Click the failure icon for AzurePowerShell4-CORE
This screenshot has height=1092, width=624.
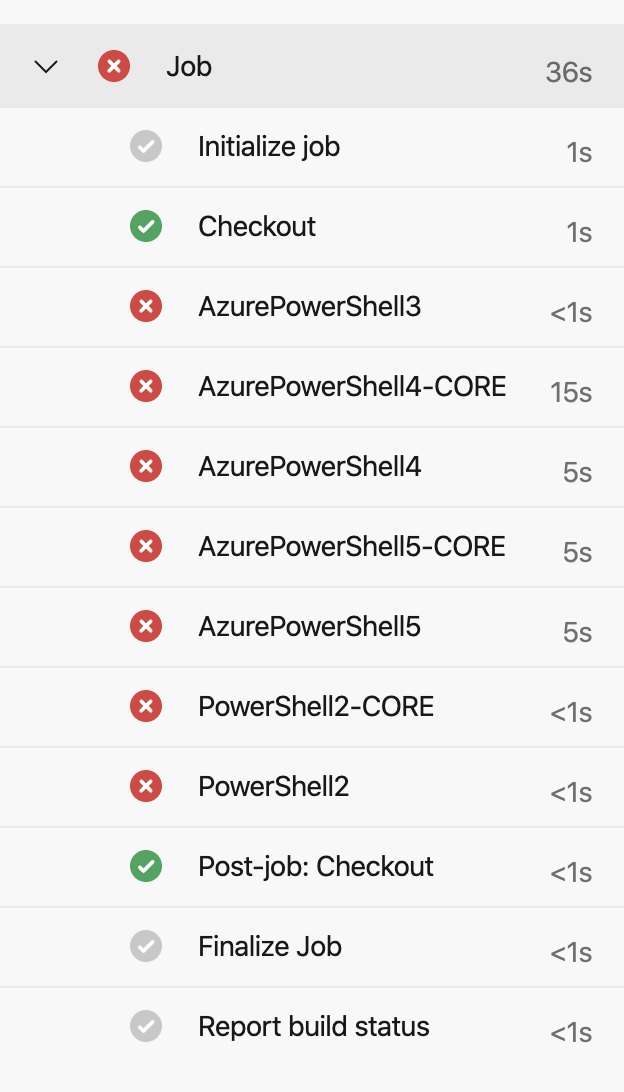pyautogui.click(x=146, y=386)
